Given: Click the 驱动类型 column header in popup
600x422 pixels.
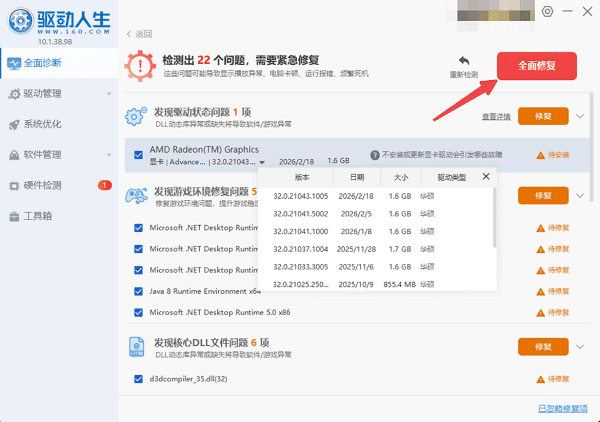Looking at the screenshot, I should point(452,178).
